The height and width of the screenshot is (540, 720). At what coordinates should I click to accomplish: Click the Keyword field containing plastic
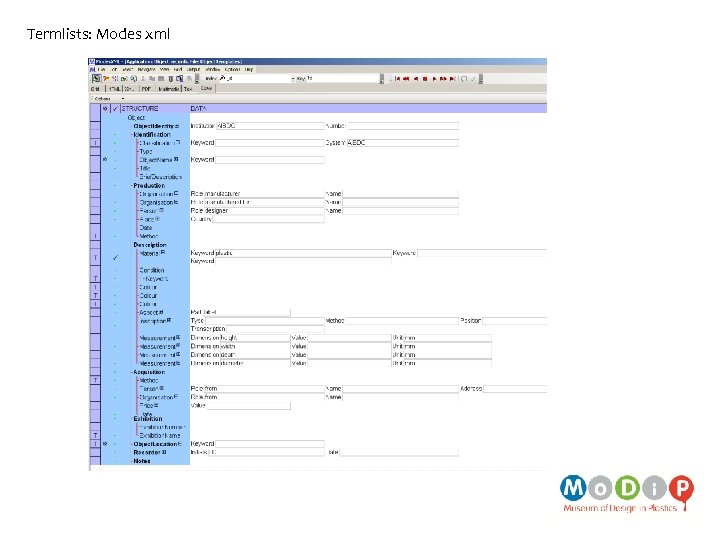[303, 253]
